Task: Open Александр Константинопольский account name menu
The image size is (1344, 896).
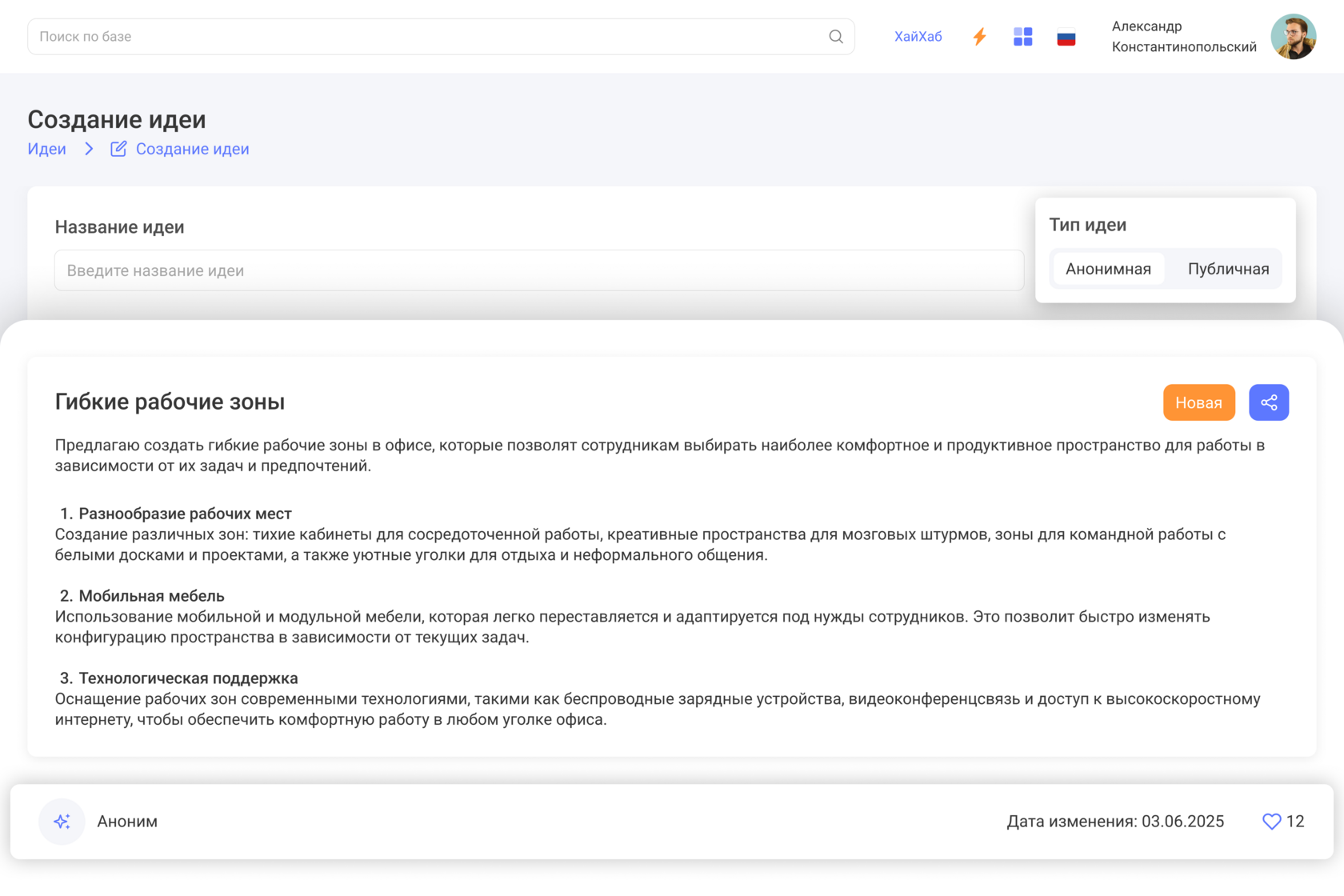Action: point(1183,37)
